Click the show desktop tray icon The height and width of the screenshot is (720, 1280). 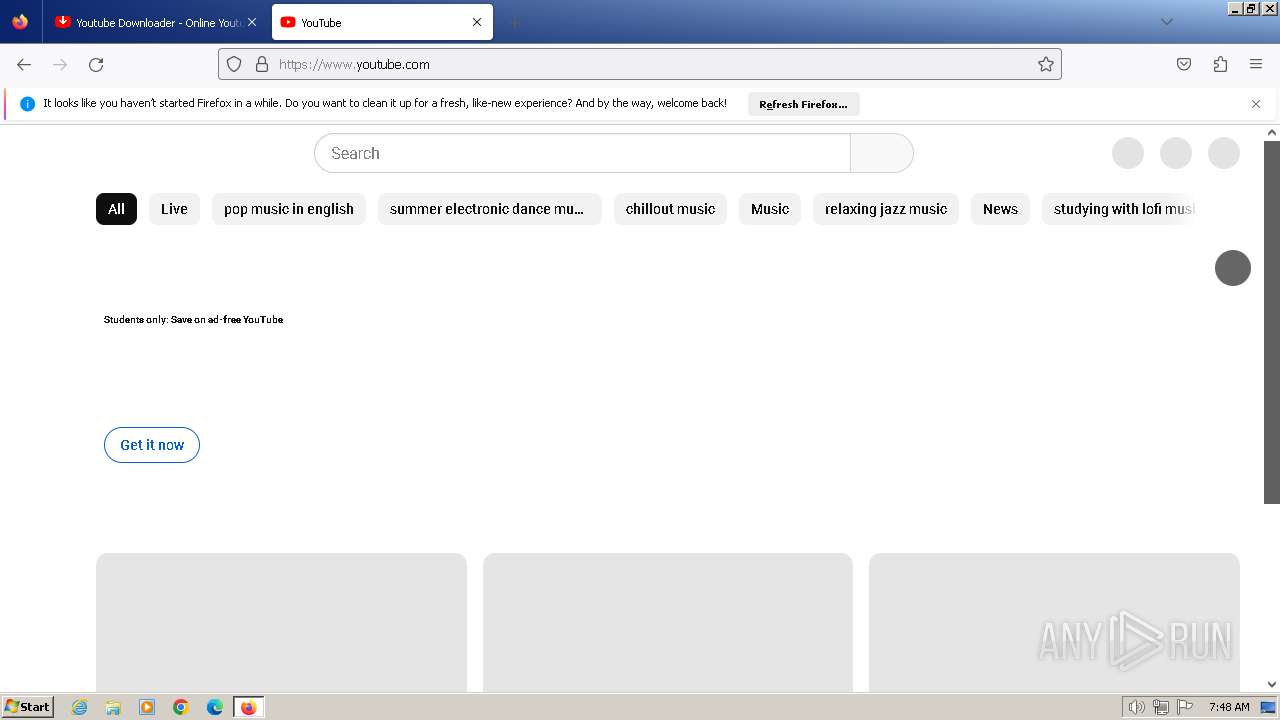(1268, 707)
